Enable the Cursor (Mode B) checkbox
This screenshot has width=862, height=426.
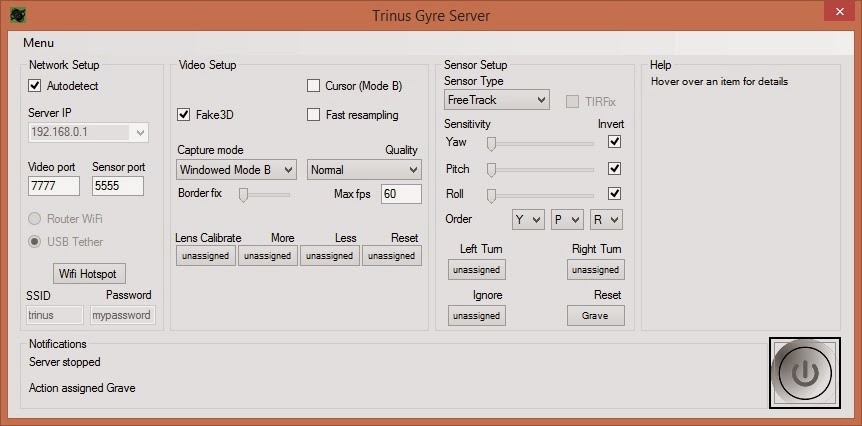point(313,86)
